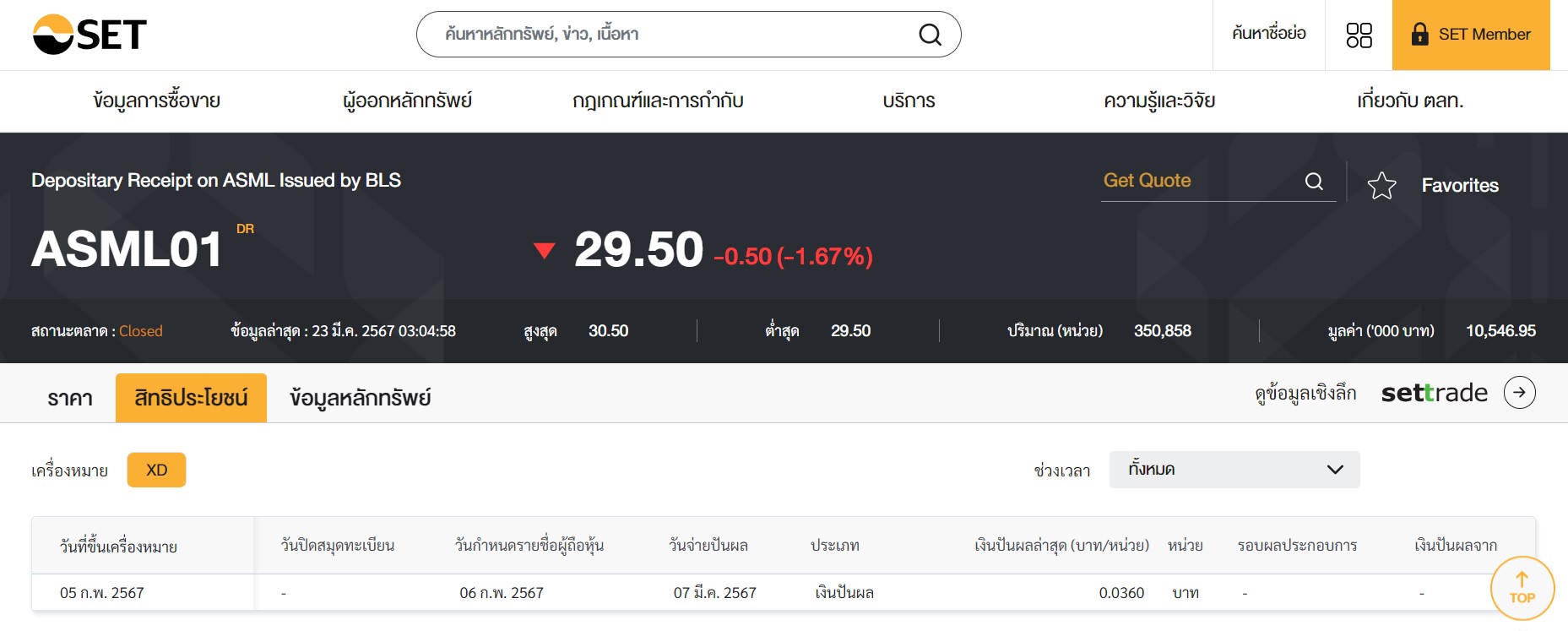Click the ข้อมูลล่าสุด timestamp text
The height and width of the screenshot is (631, 1568).
343,331
